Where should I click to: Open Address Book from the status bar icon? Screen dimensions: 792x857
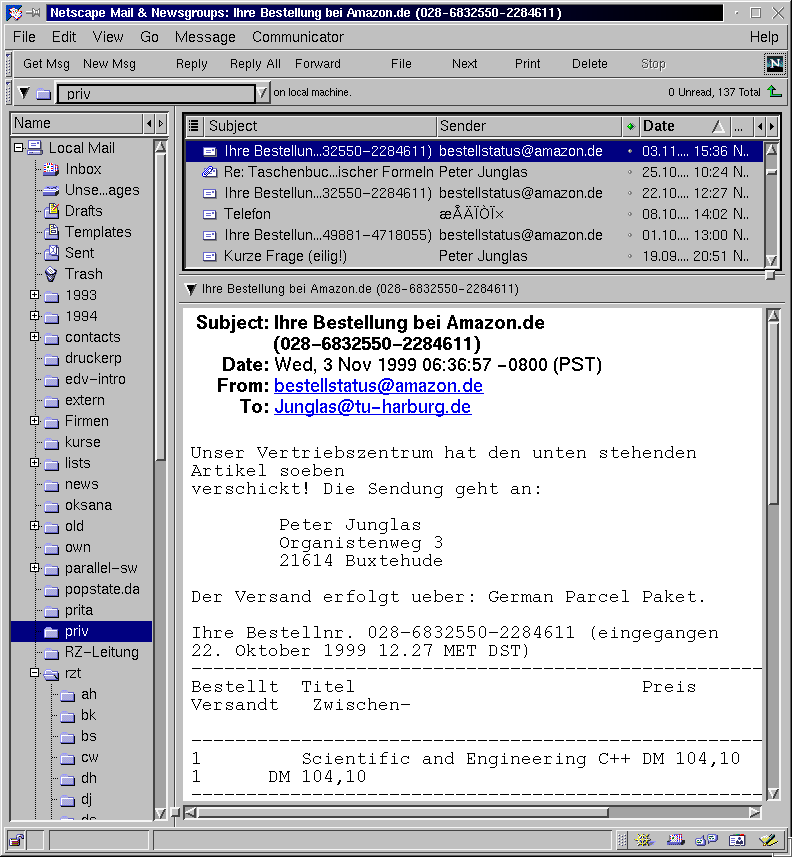click(737, 840)
